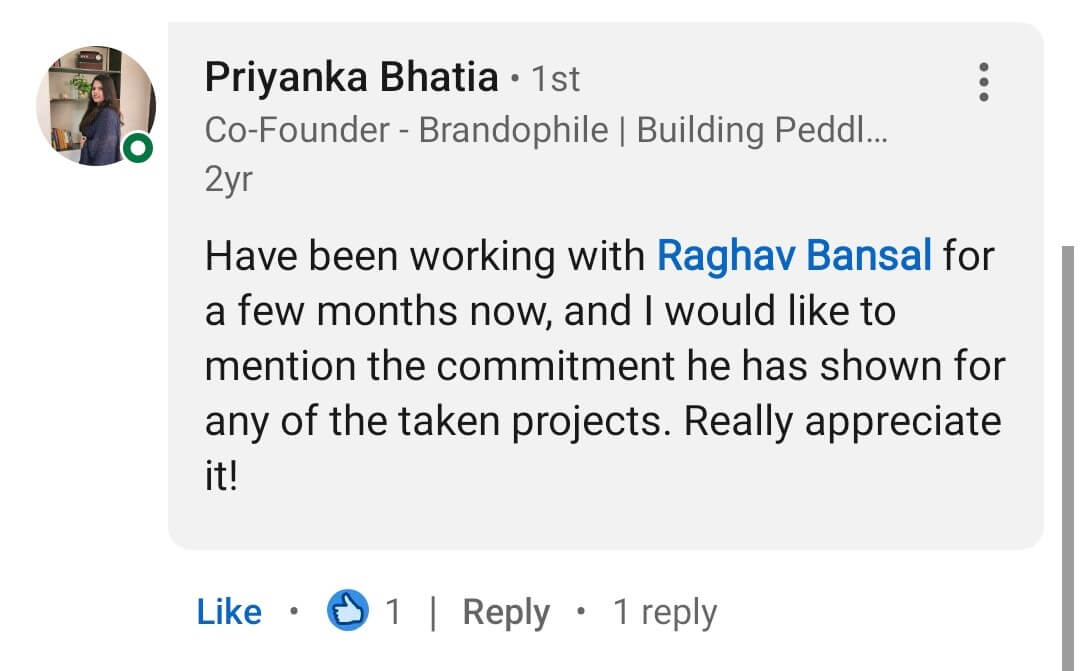Viewport: 1080px width, 671px height.
Task: Expand the 1 reply thread
Action: coord(664,612)
